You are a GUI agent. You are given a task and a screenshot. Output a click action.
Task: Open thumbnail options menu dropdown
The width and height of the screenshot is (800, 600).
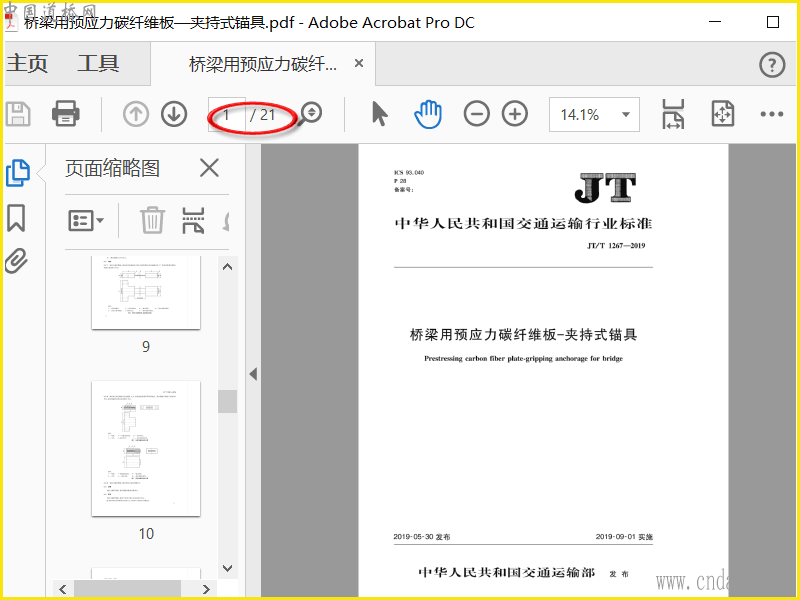[86, 220]
